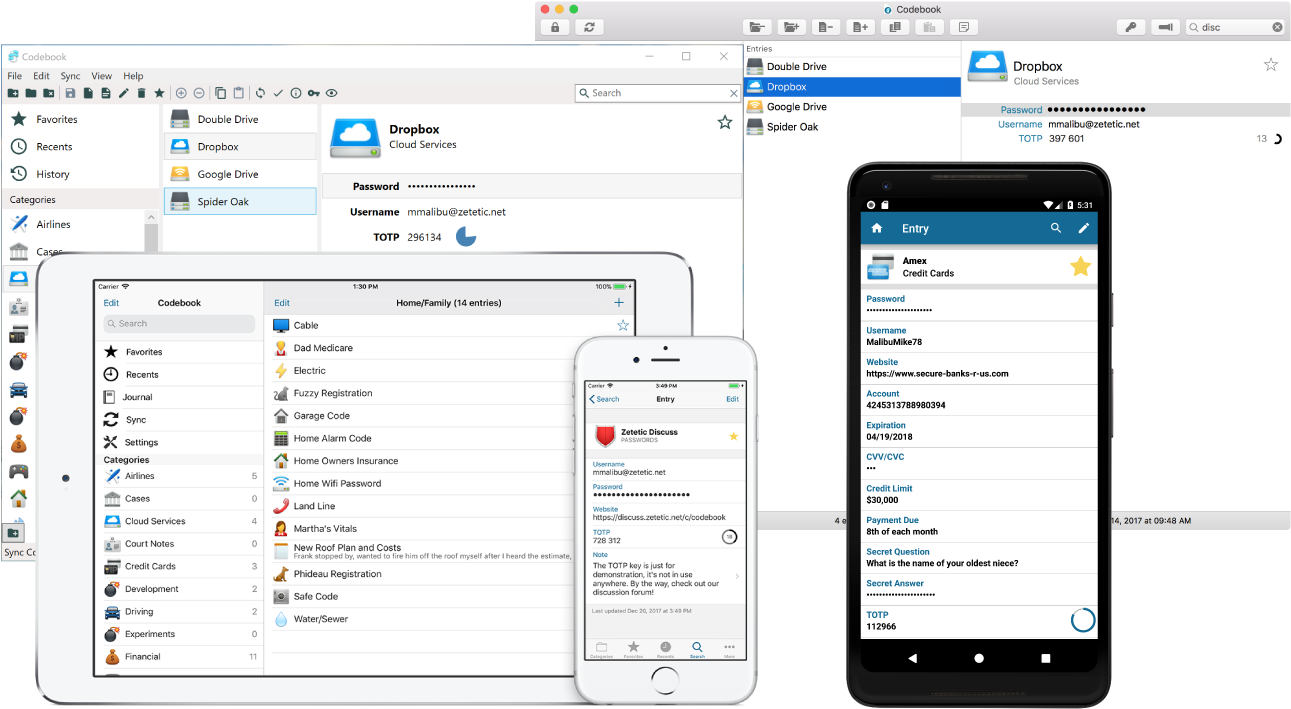1291x709 pixels.
Task: Open the Sync menu in Windows Codebook
Action: pos(70,76)
